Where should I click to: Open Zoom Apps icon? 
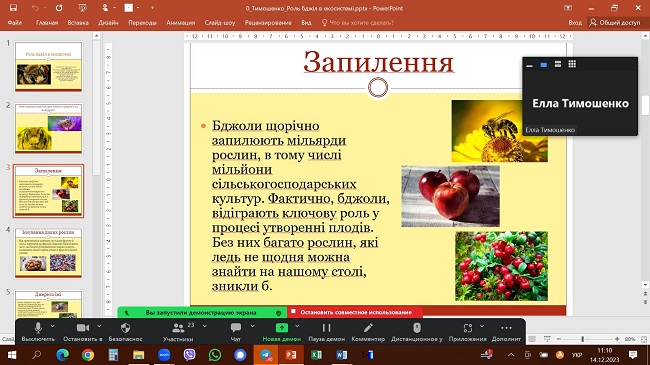coord(468,328)
